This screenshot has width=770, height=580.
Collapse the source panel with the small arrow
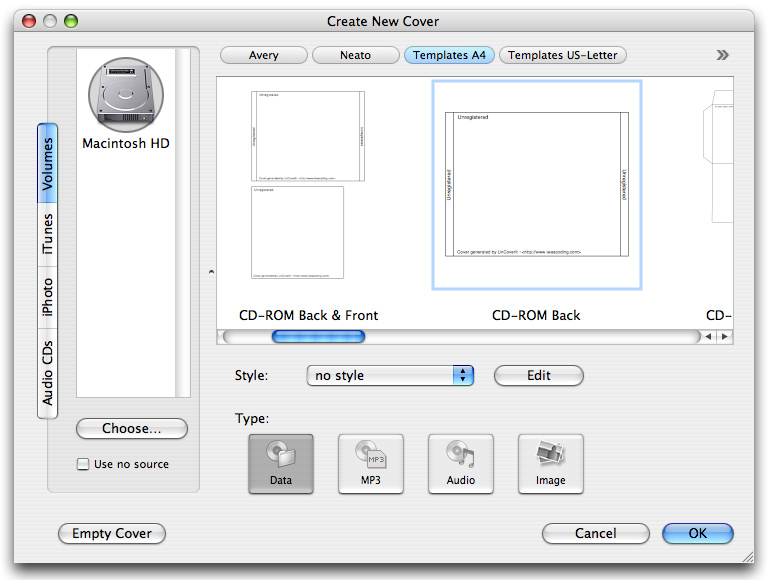point(211,271)
